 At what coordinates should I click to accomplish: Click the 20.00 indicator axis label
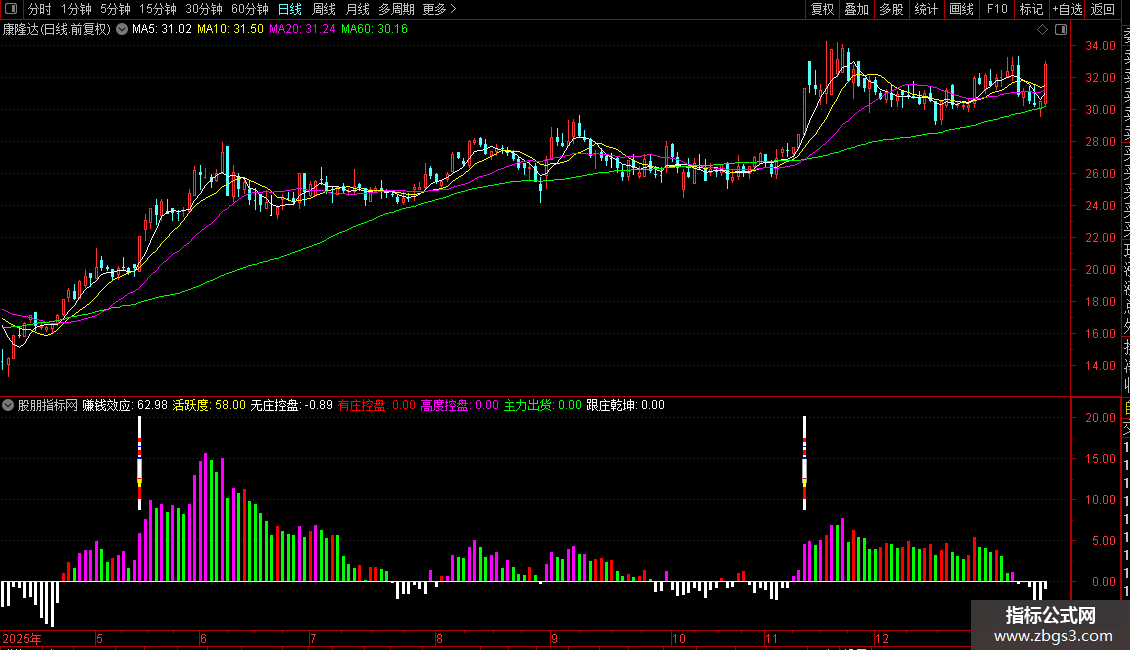pos(1100,417)
